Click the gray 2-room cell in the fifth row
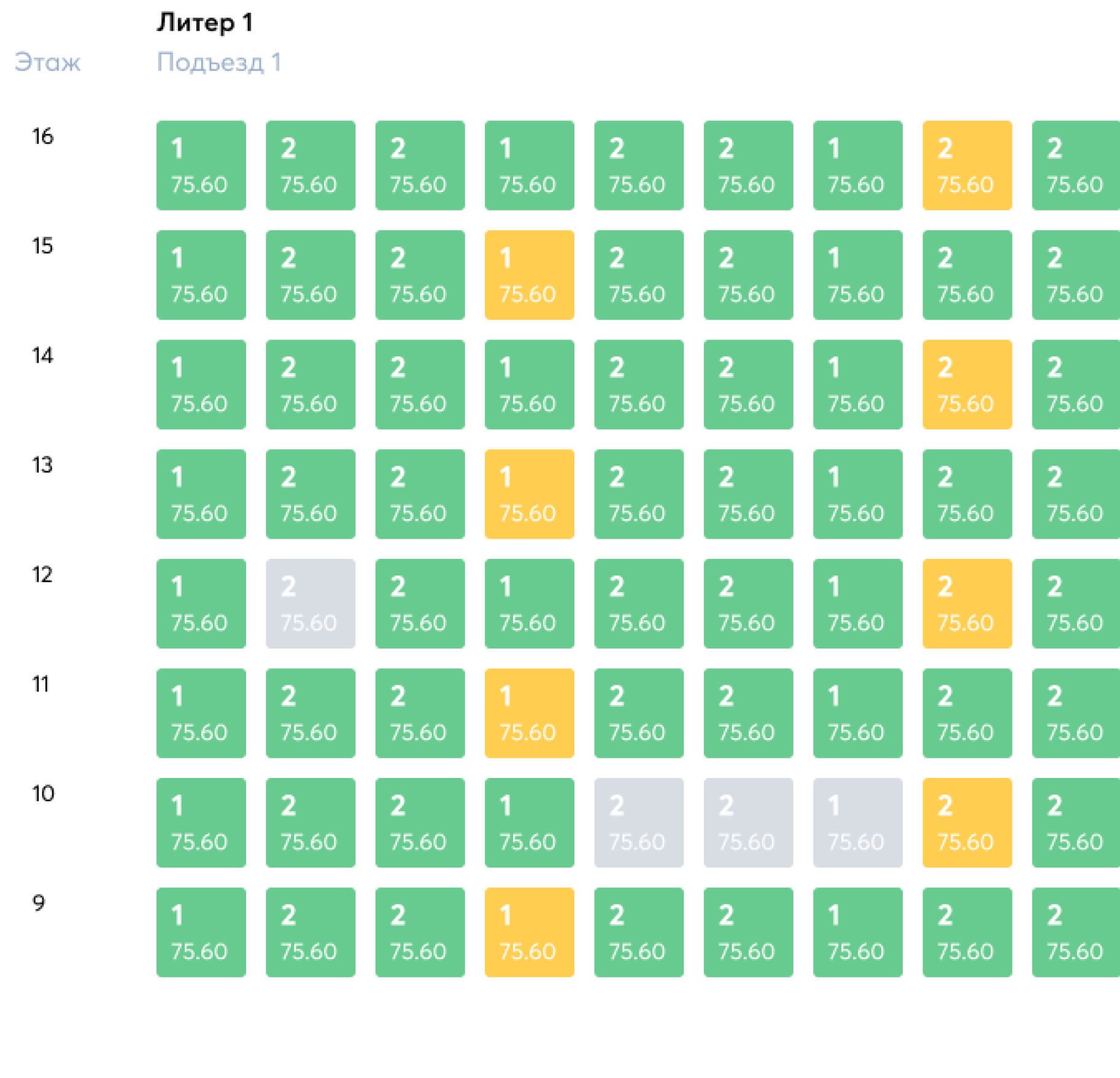 point(311,603)
